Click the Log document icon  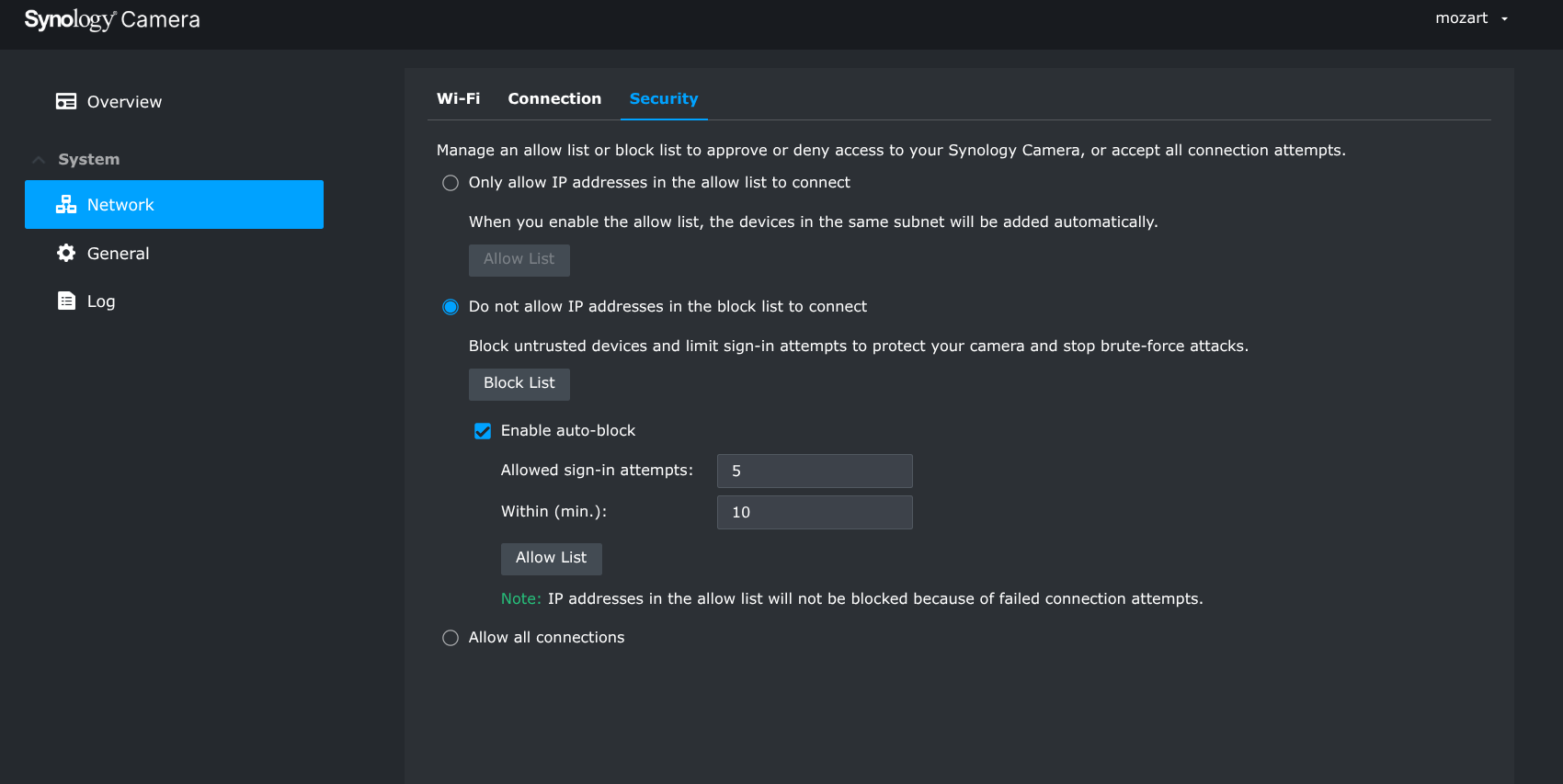pos(66,301)
